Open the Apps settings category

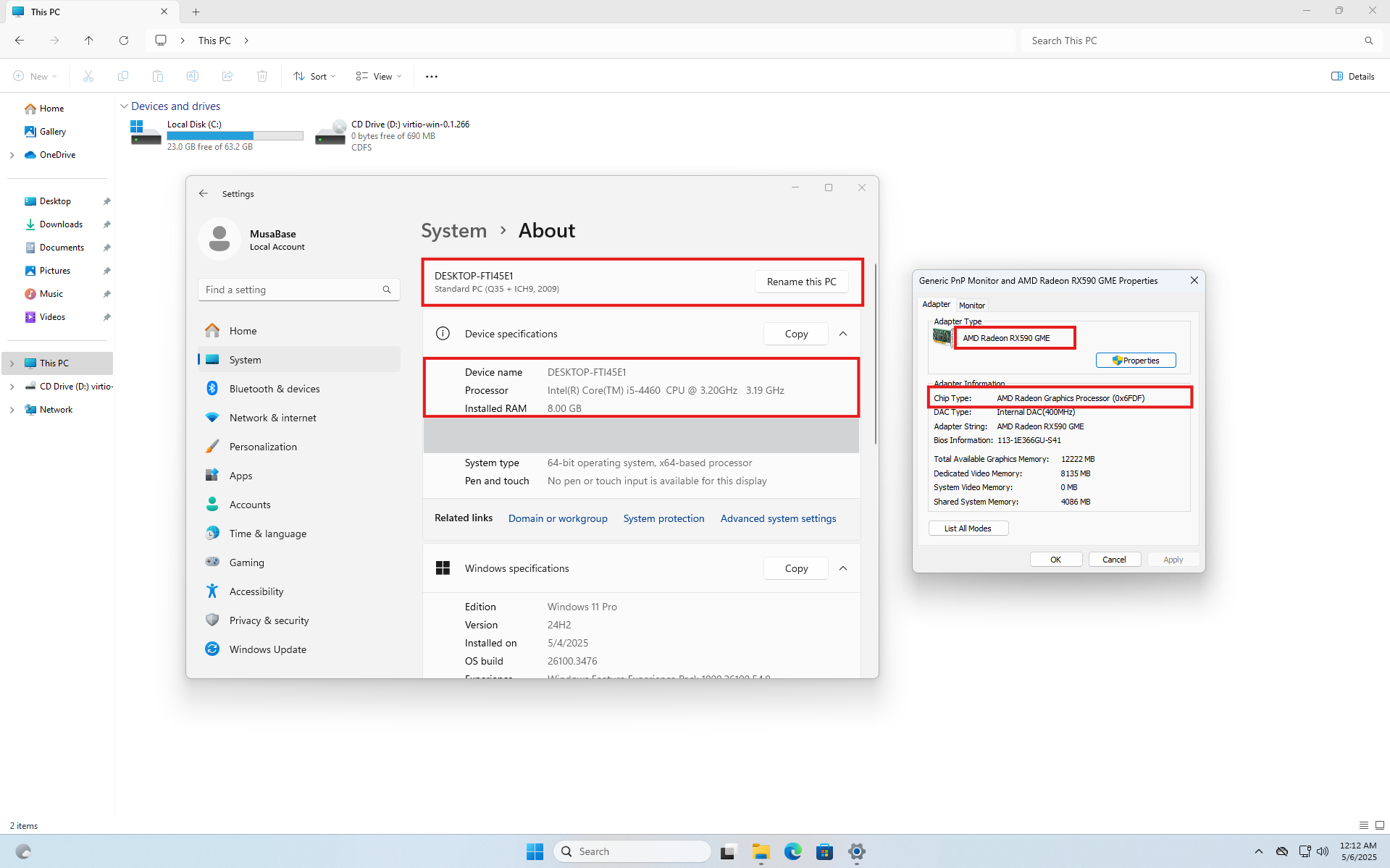pyautogui.click(x=299, y=476)
